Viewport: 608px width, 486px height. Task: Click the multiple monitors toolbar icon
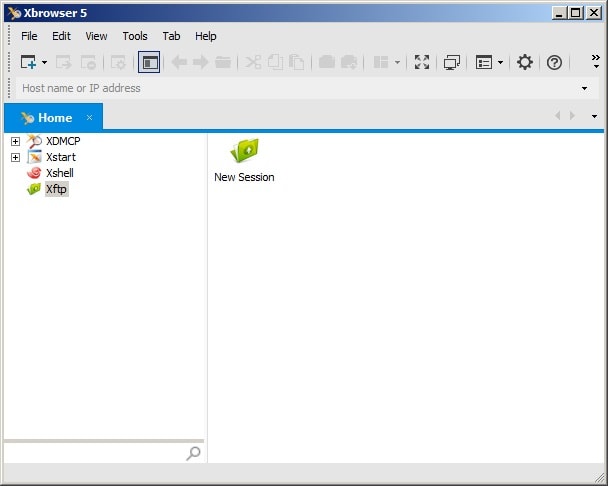pos(452,62)
